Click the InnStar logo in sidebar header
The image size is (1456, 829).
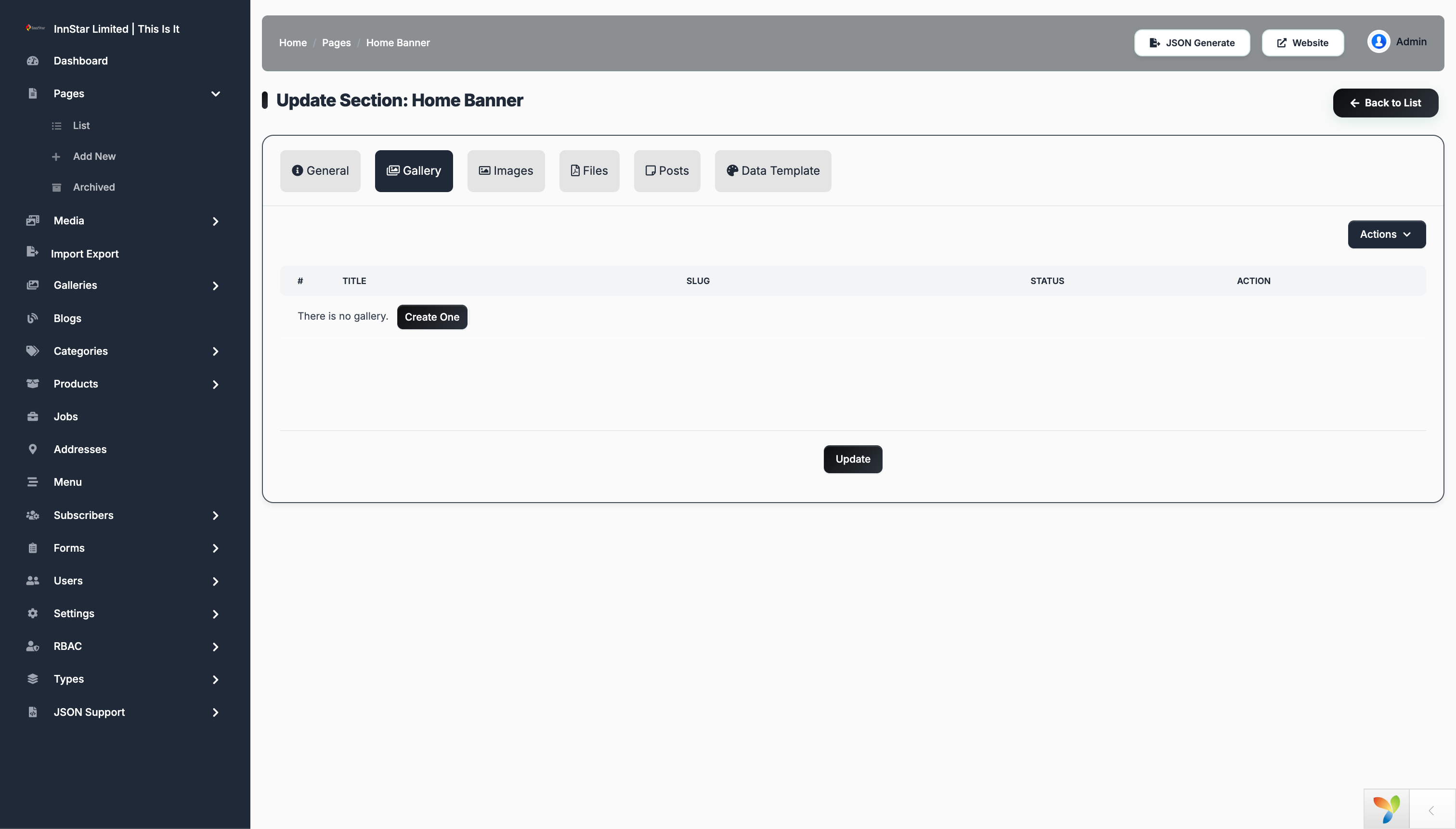[x=35, y=28]
